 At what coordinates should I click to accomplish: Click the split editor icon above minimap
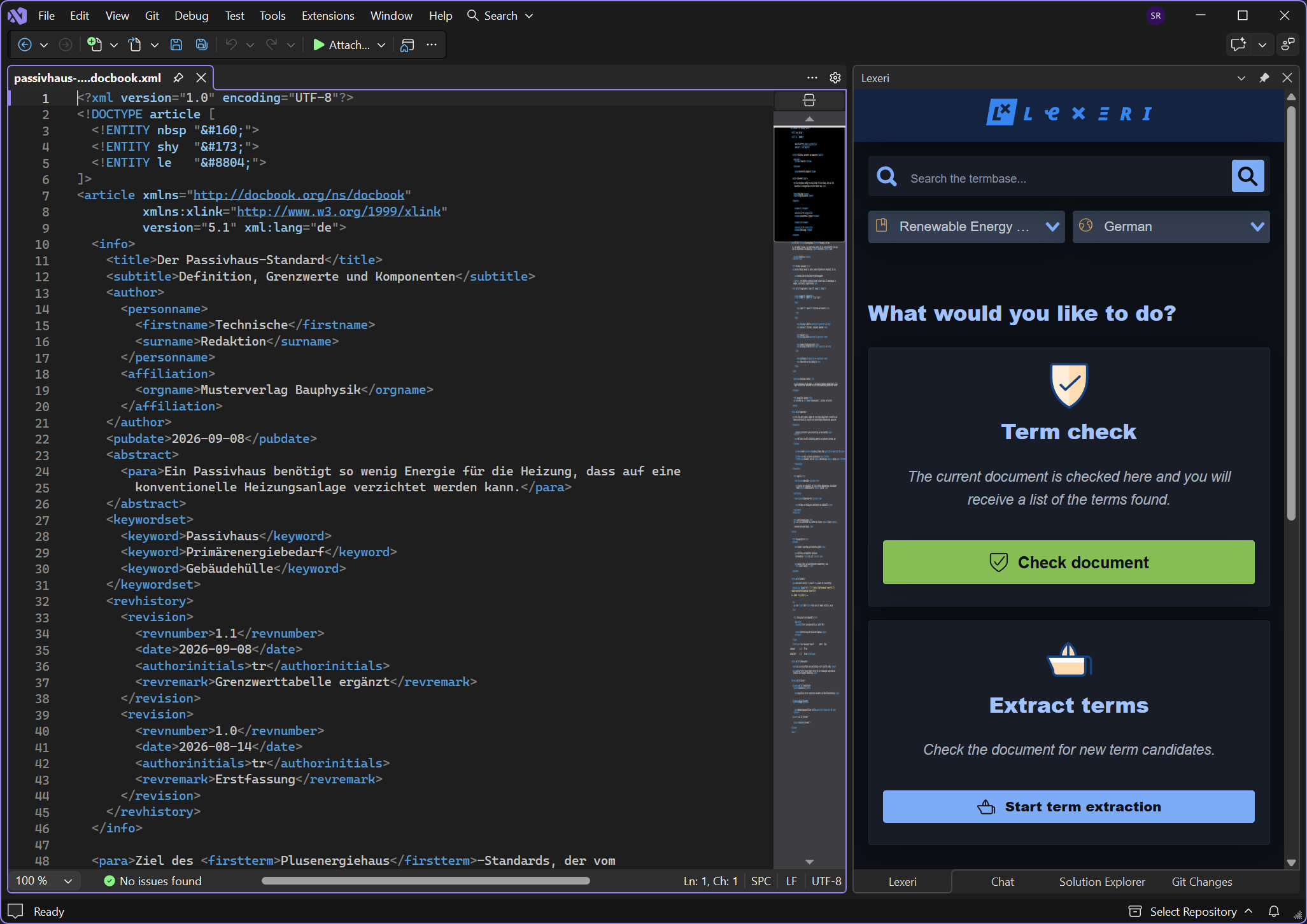[809, 100]
